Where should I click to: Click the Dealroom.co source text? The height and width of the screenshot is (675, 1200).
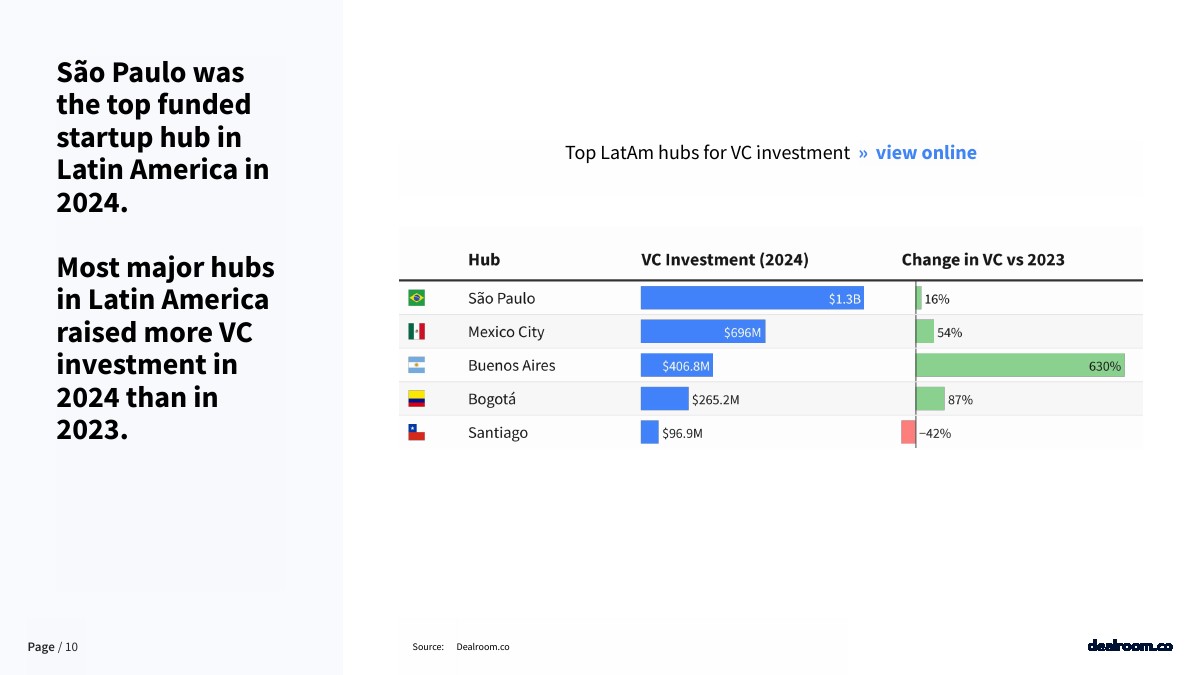pyautogui.click(x=482, y=647)
